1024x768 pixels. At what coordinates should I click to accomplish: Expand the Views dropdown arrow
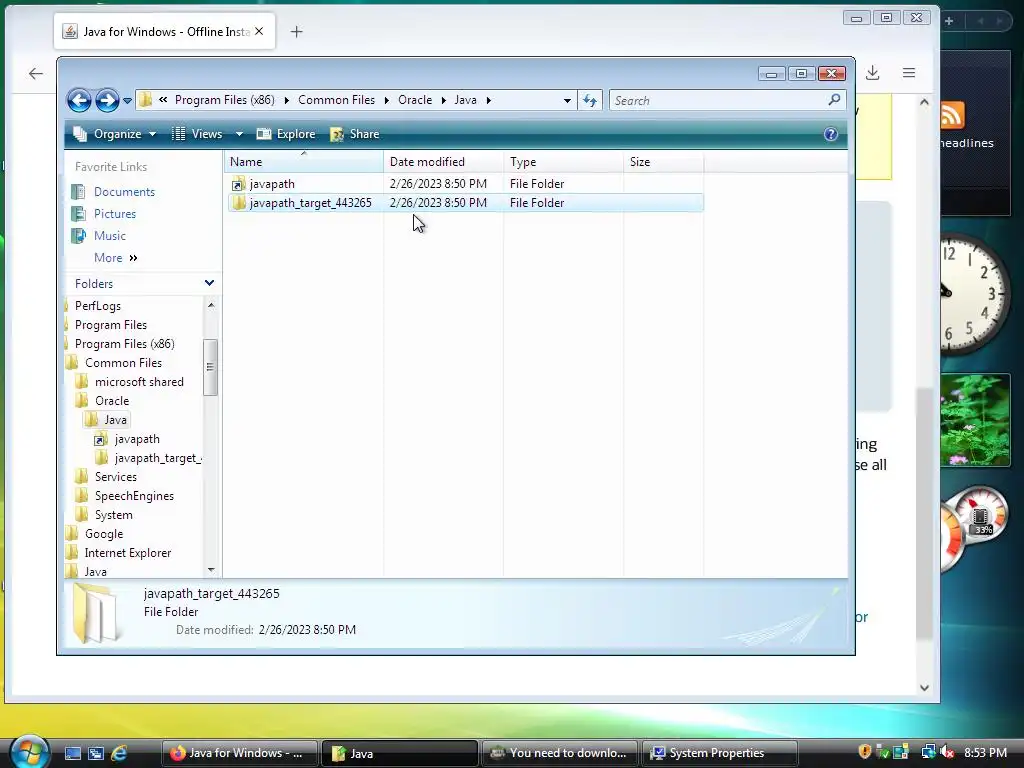click(x=239, y=134)
